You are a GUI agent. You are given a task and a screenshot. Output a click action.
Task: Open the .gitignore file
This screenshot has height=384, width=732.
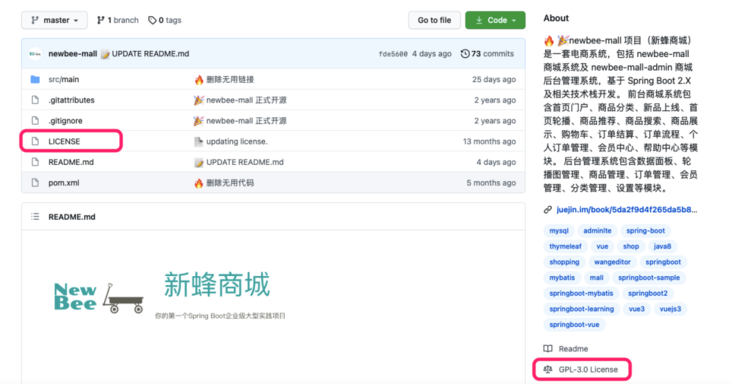(65, 120)
